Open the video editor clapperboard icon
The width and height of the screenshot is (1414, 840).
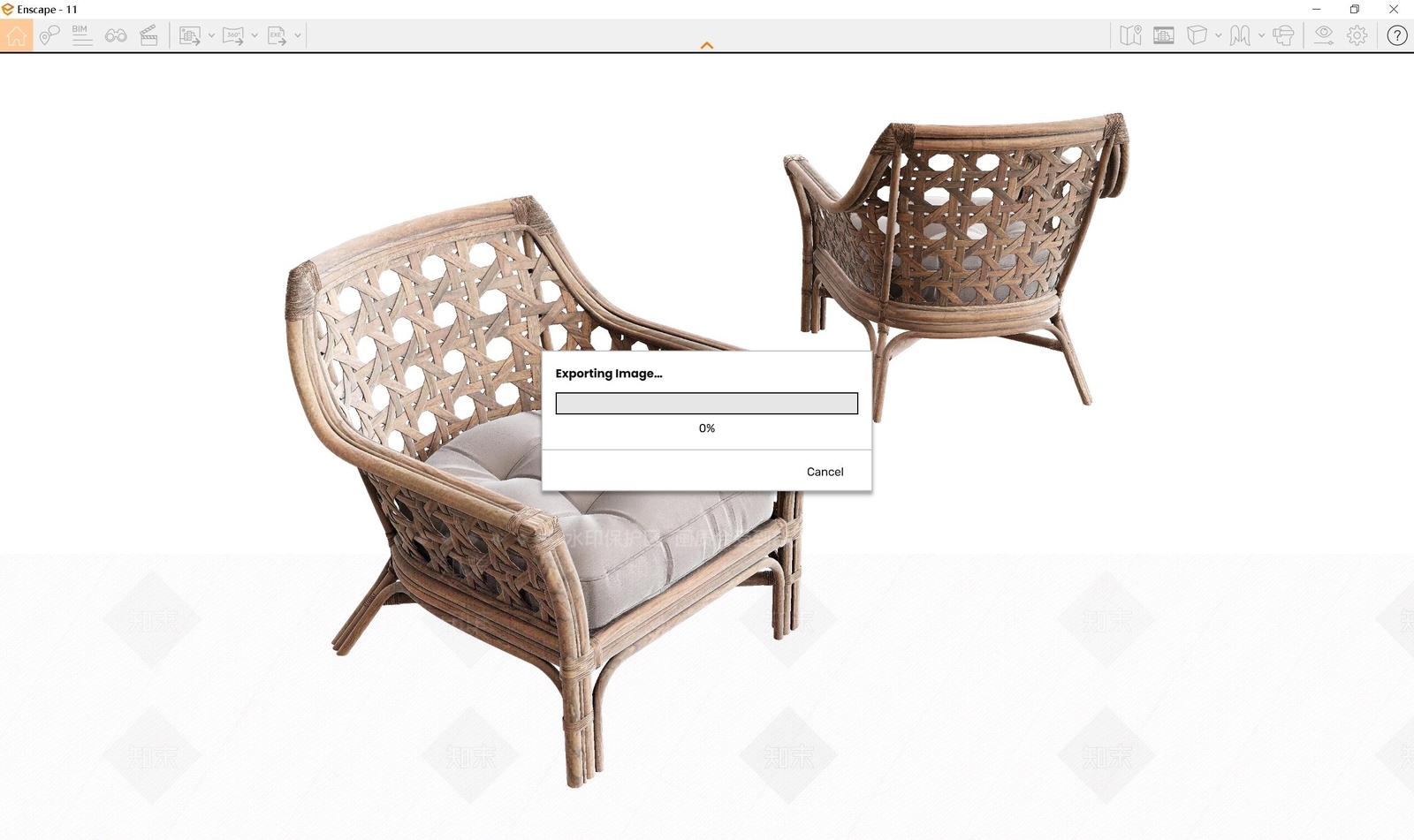coord(148,35)
